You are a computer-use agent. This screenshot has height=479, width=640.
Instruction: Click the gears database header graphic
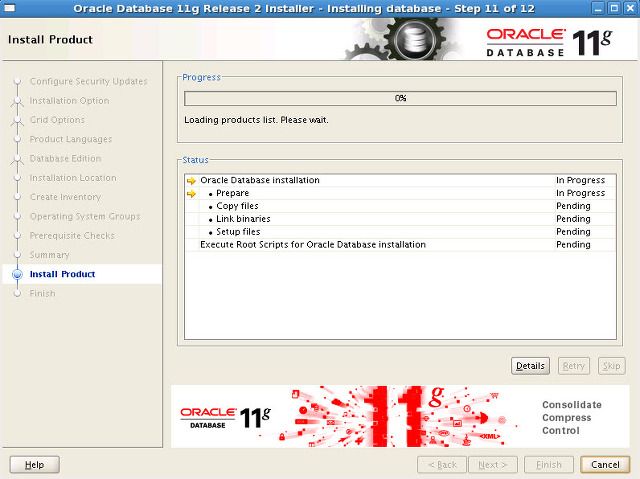coord(402,40)
